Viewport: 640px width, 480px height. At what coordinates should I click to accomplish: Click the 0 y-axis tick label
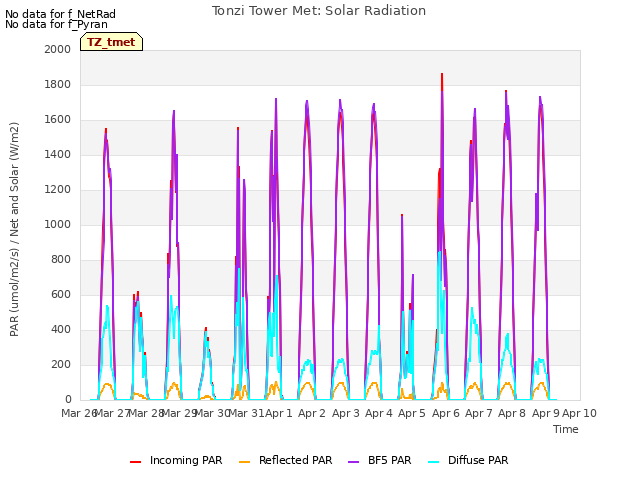[68, 399]
